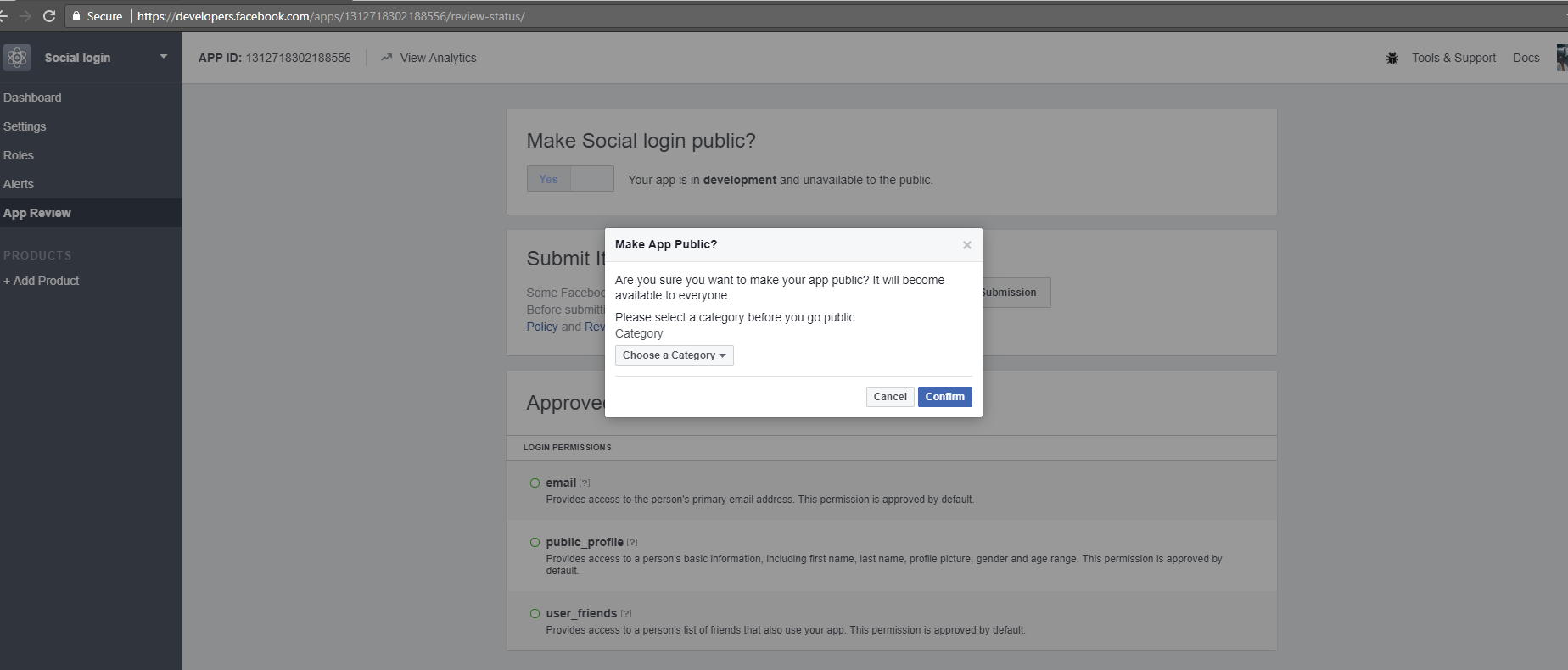Click the APP ID number 1312718302188556
Viewport: 1568px width, 670px height.
(298, 58)
